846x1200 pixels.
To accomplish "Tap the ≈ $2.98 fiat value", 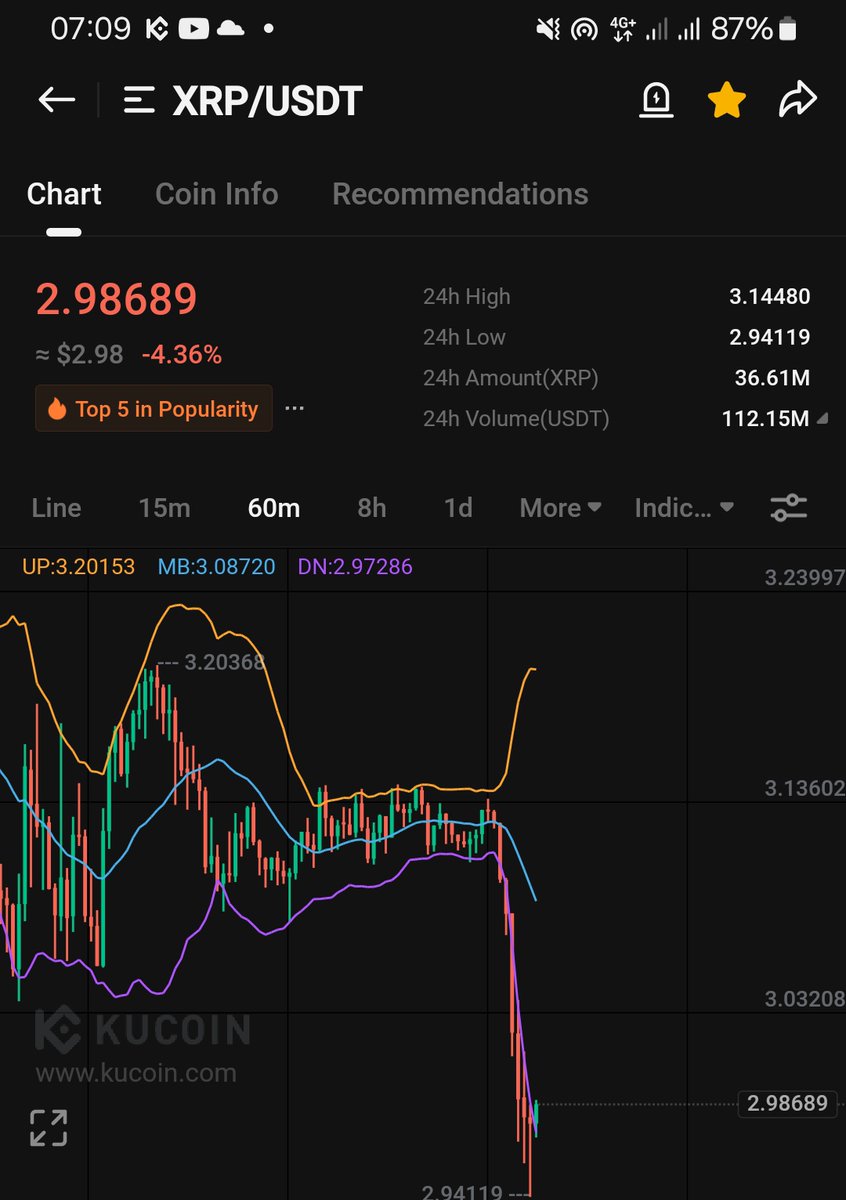I will point(80,355).
